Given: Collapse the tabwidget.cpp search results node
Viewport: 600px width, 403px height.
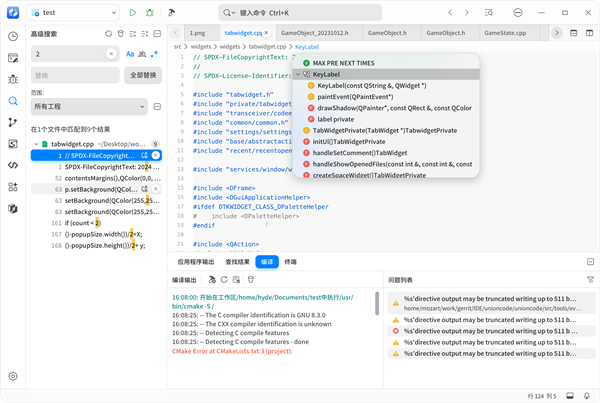Looking at the screenshot, I should point(36,144).
